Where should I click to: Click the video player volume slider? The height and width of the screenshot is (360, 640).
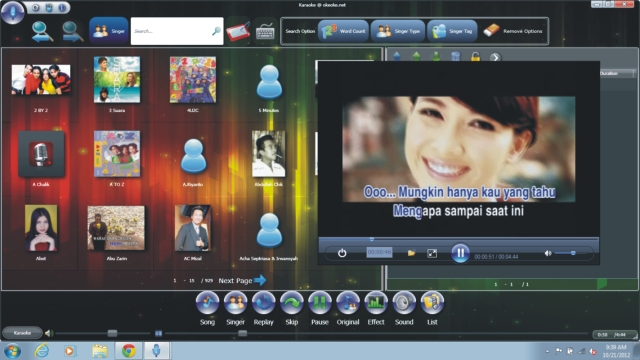point(570,253)
